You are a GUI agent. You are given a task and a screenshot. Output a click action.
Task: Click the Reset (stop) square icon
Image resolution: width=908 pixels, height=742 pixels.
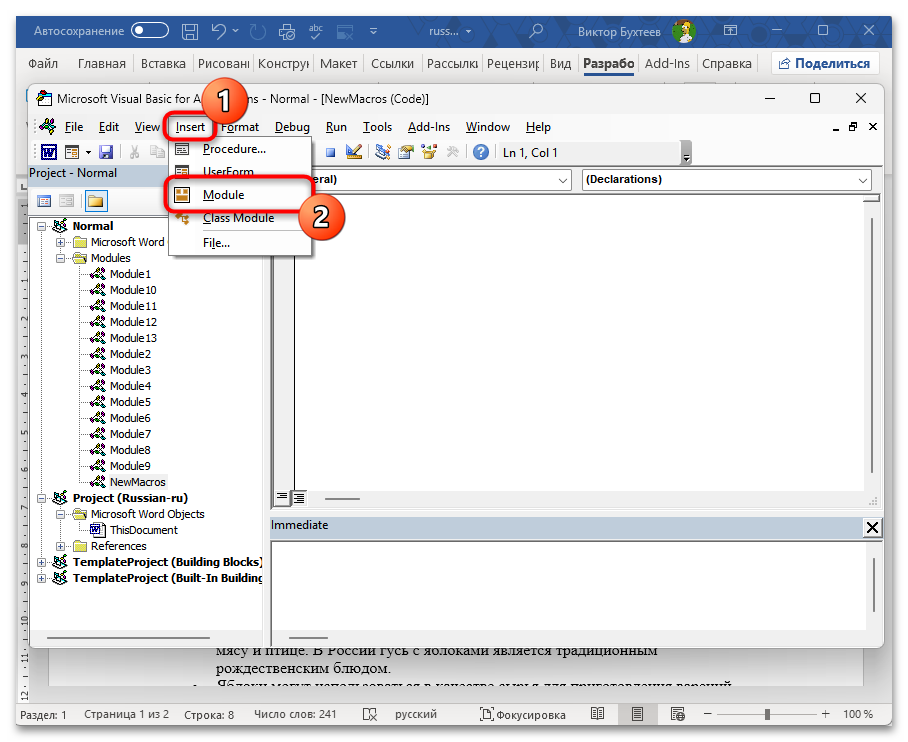pyautogui.click(x=330, y=153)
